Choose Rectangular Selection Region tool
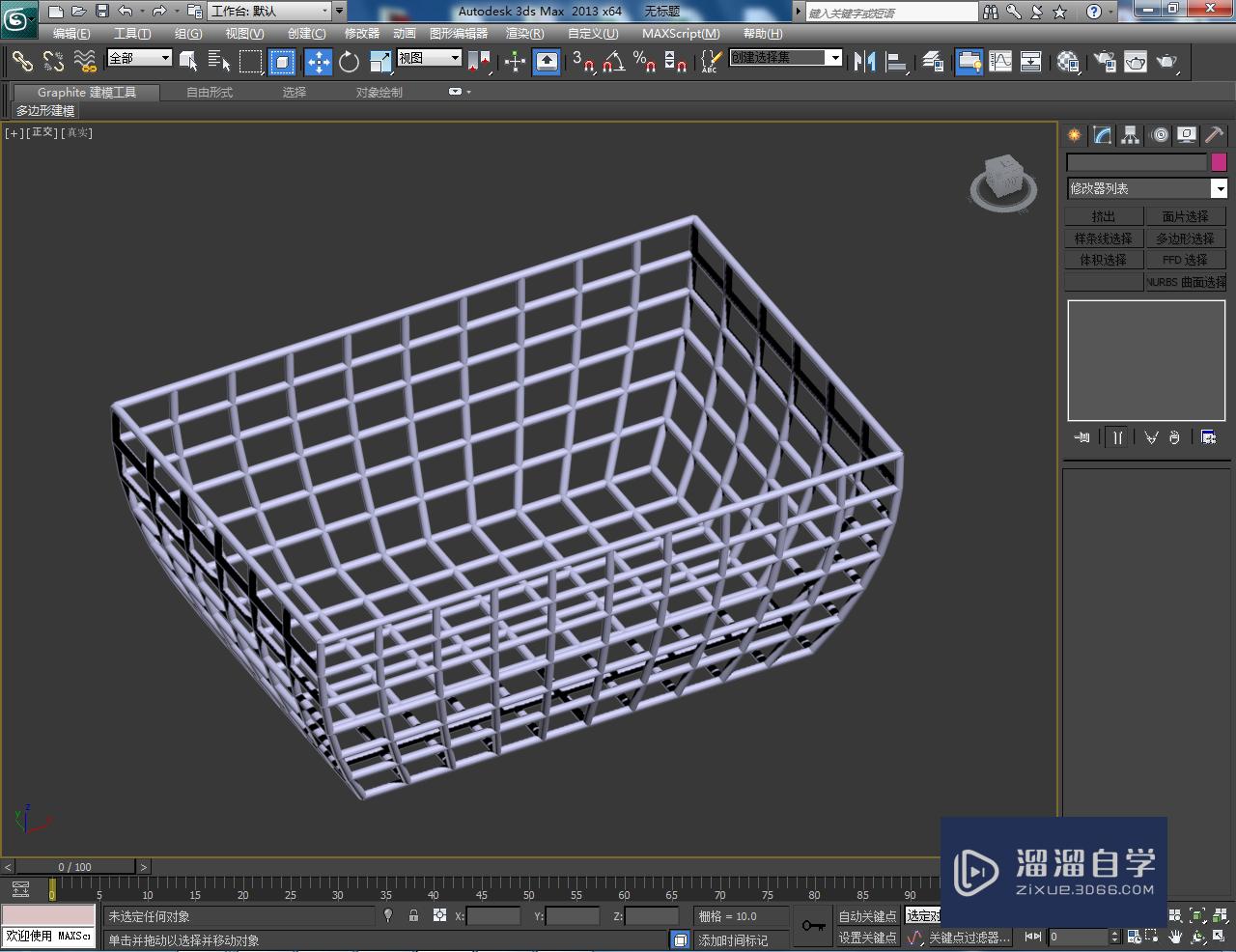Screen dimensions: 1236x952 pos(250,62)
